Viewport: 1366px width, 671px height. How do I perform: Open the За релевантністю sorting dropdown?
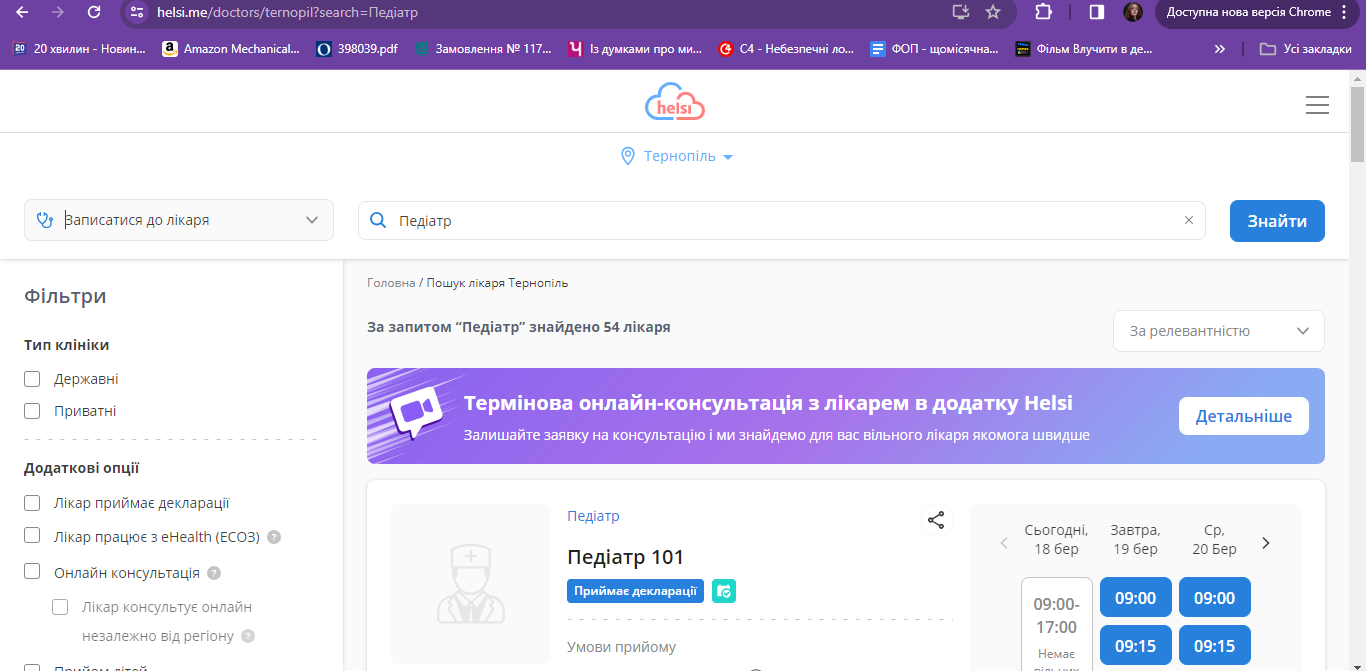click(x=1218, y=331)
